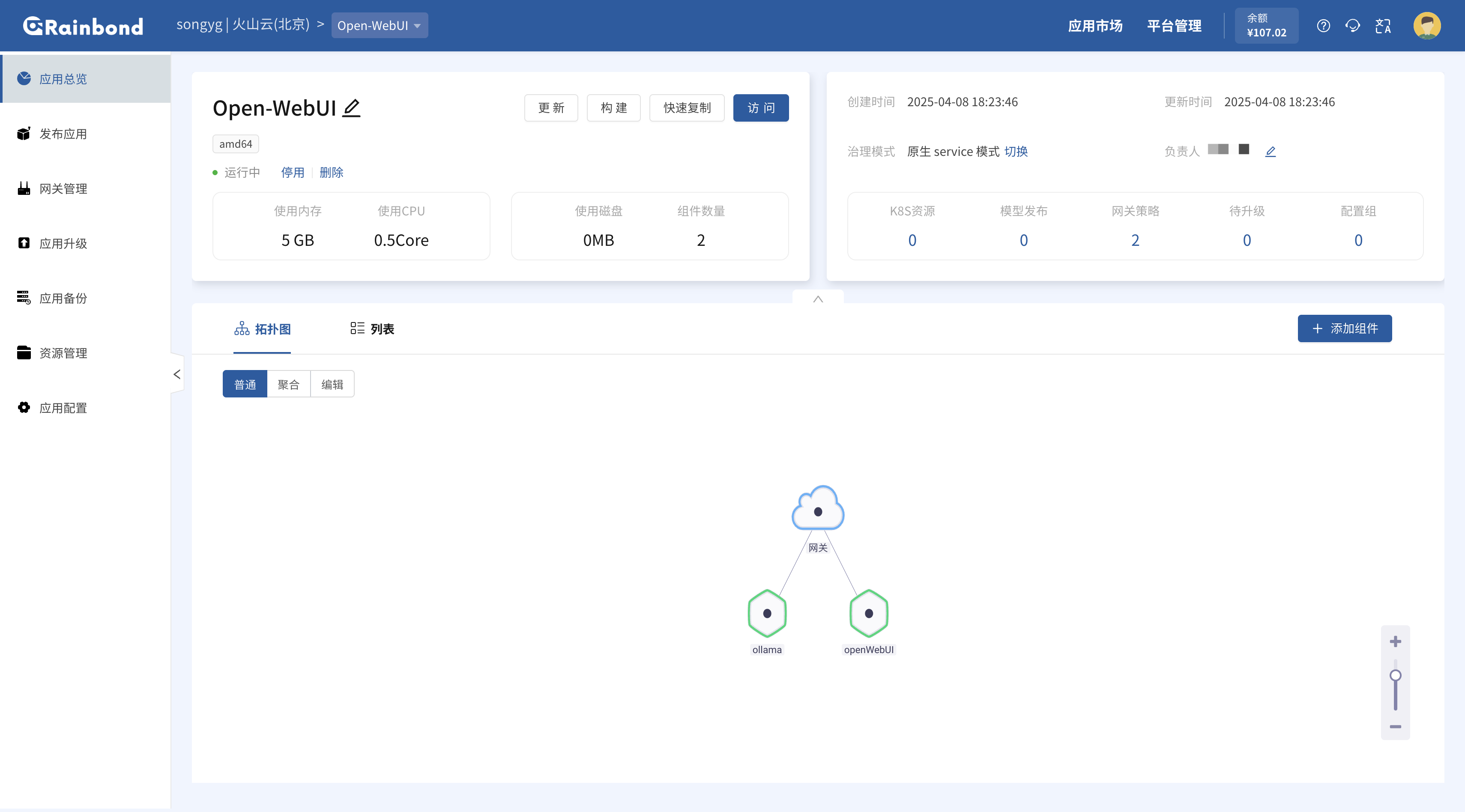Click the 构建 button
The image size is (1465, 812).
(614, 108)
